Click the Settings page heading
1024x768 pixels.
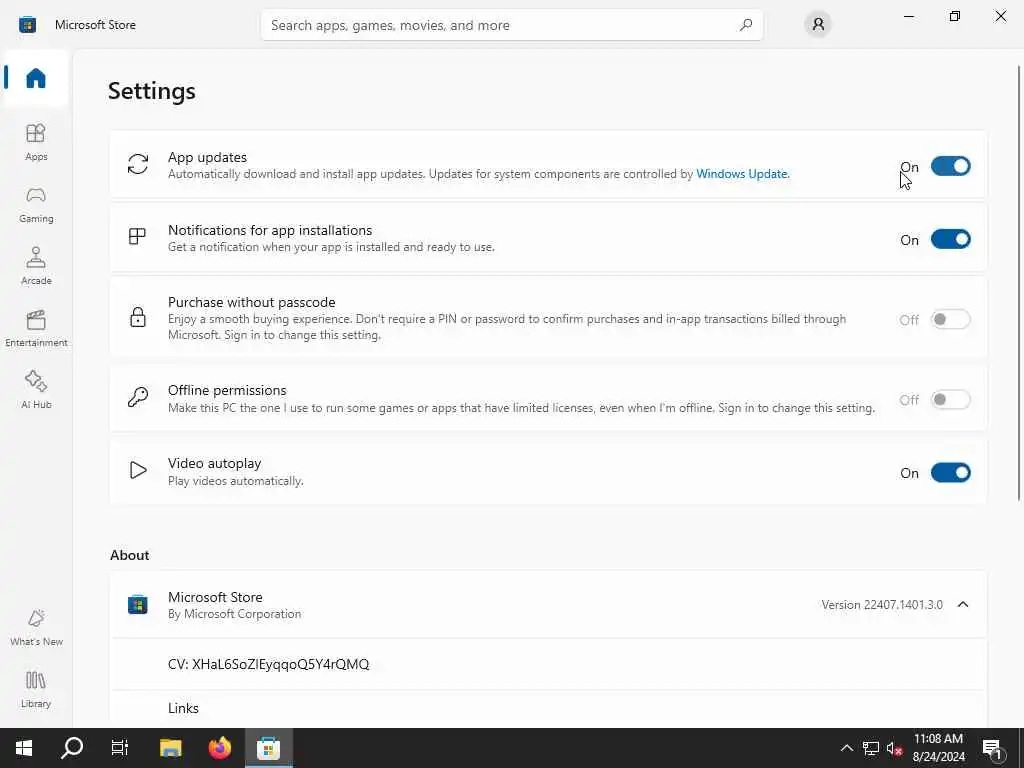click(x=152, y=91)
